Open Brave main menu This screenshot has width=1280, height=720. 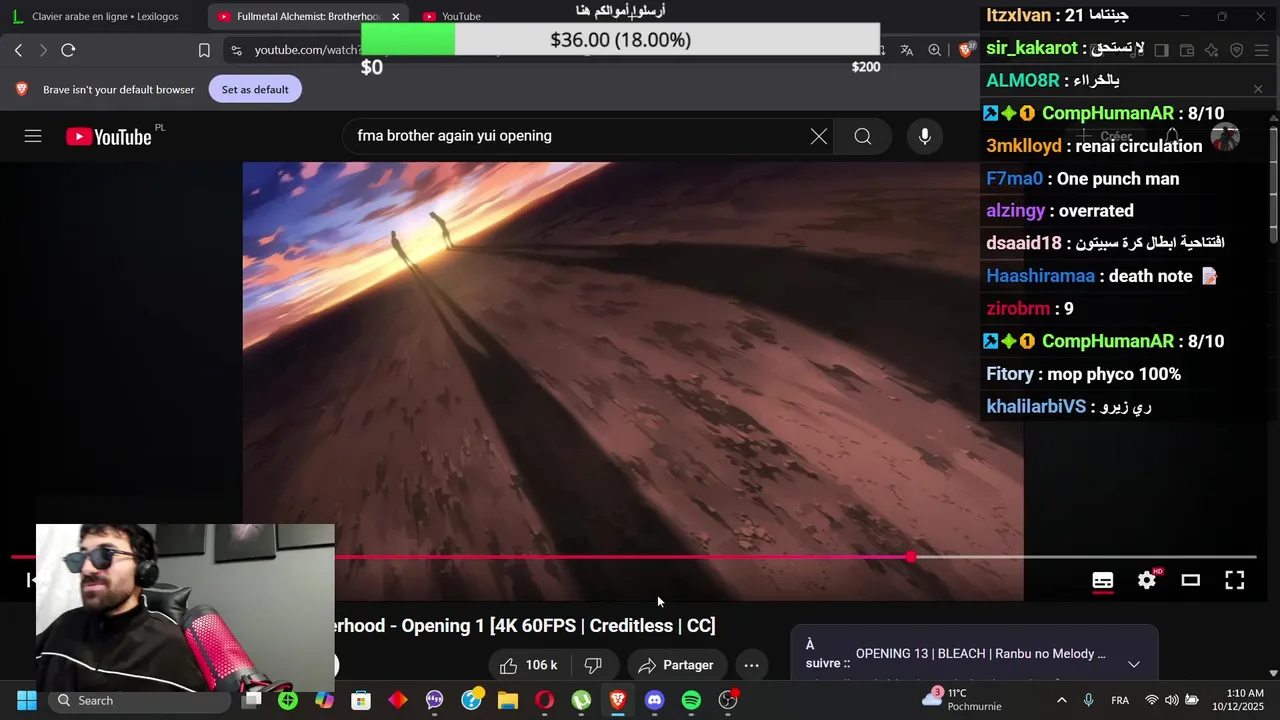(1261, 50)
